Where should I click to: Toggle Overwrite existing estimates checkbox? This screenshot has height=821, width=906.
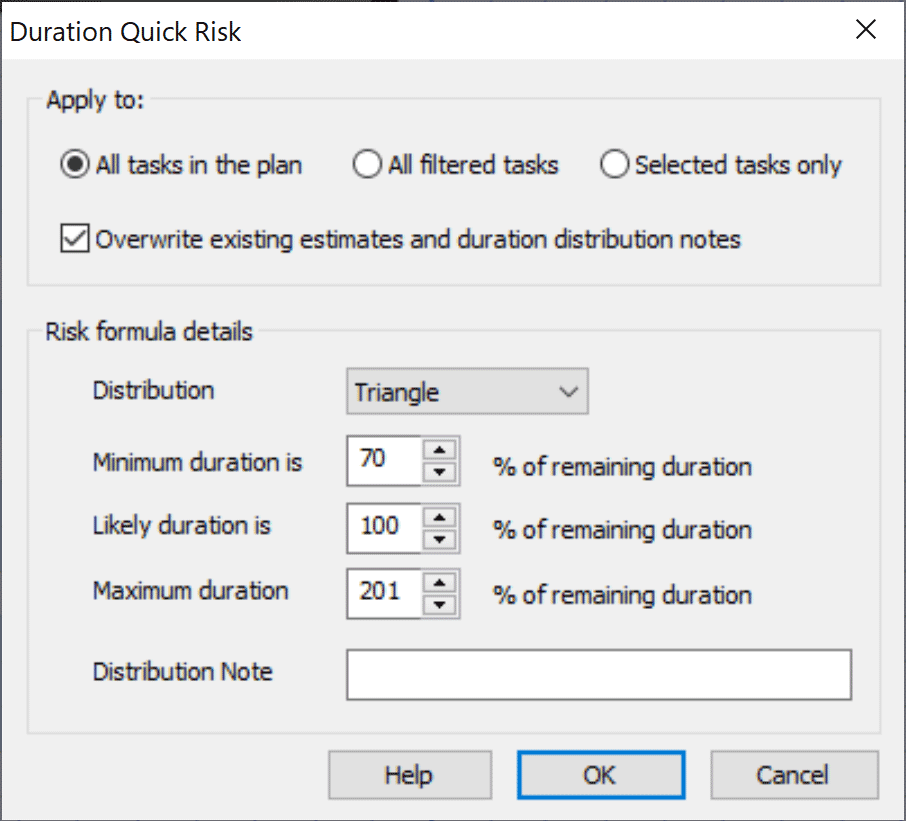point(75,240)
